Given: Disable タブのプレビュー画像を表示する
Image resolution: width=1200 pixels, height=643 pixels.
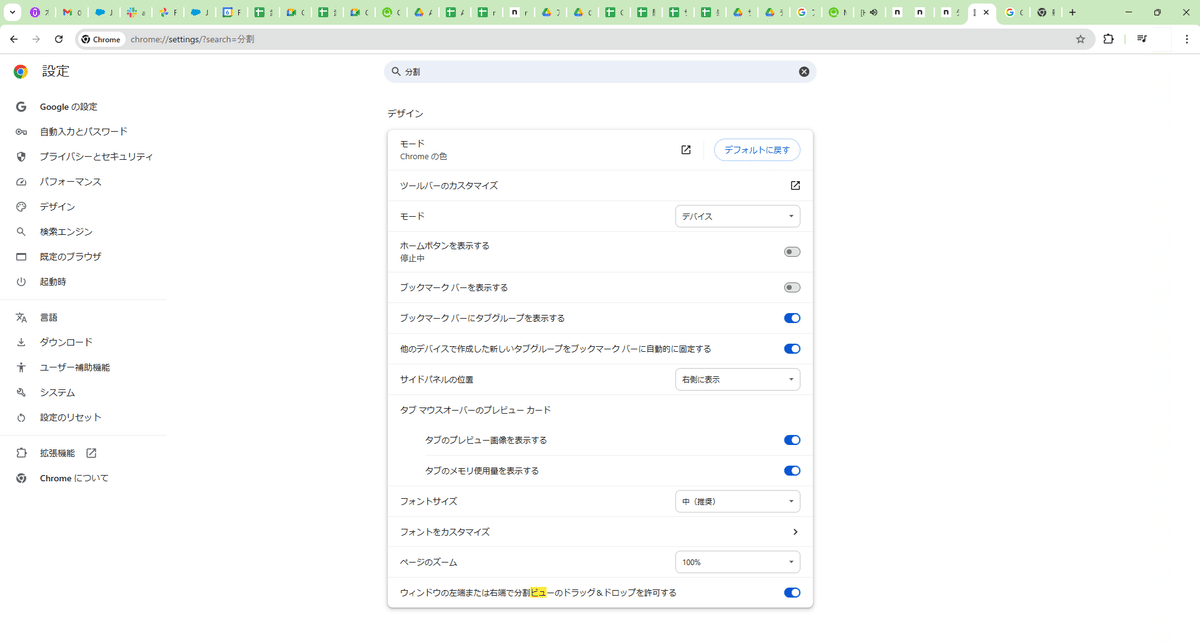Looking at the screenshot, I should tap(792, 440).
